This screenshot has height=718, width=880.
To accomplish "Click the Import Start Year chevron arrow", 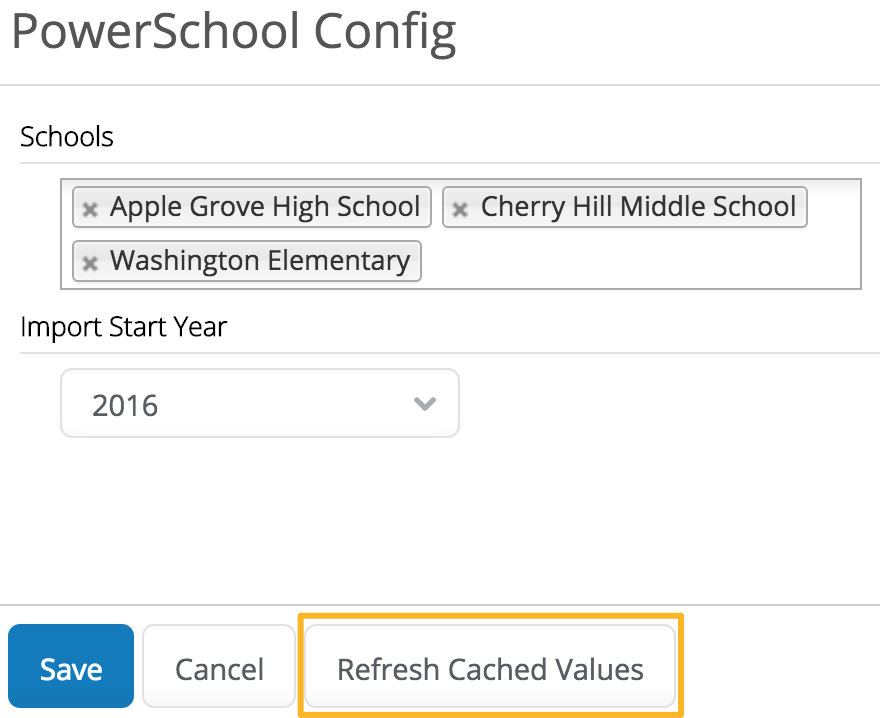I will coord(425,404).
